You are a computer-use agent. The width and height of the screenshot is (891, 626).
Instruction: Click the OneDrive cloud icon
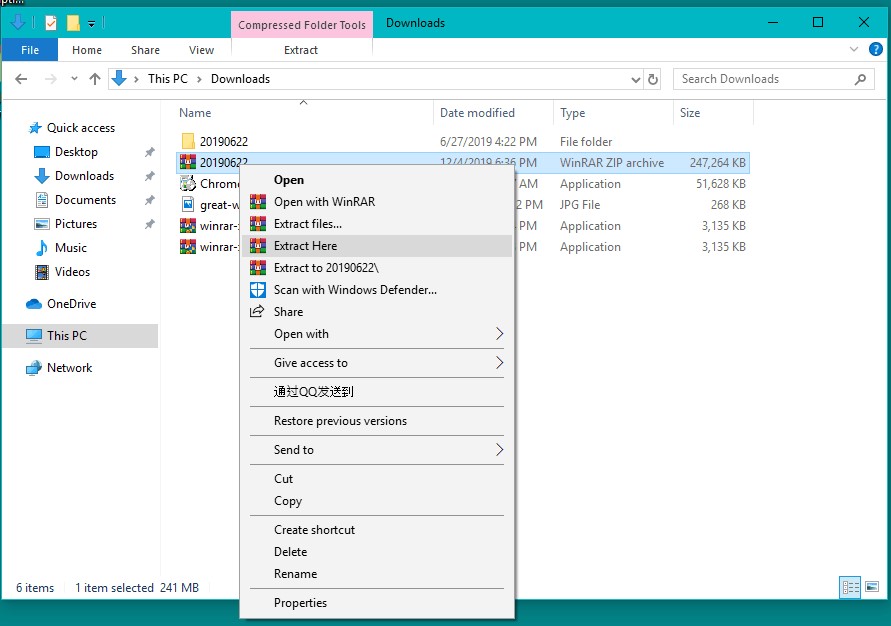pos(34,304)
